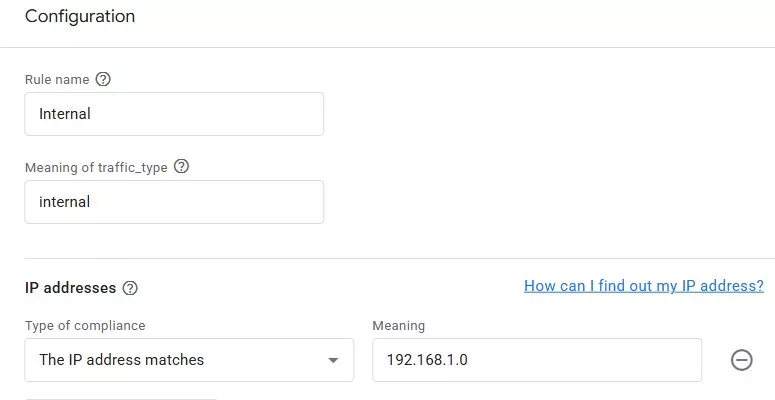The image size is (775, 400).
Task: Click the 'Internal' text in Rule name box
Action: (65, 114)
